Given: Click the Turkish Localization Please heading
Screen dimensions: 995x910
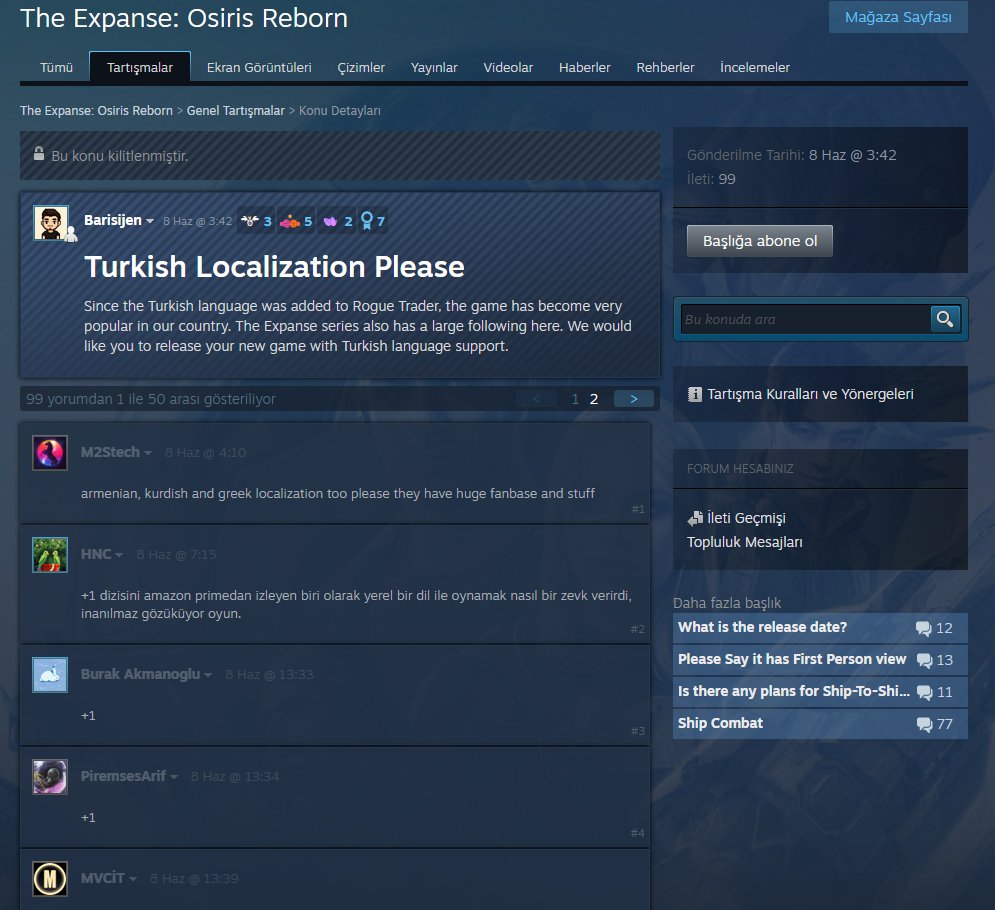Looking at the screenshot, I should coord(275,267).
